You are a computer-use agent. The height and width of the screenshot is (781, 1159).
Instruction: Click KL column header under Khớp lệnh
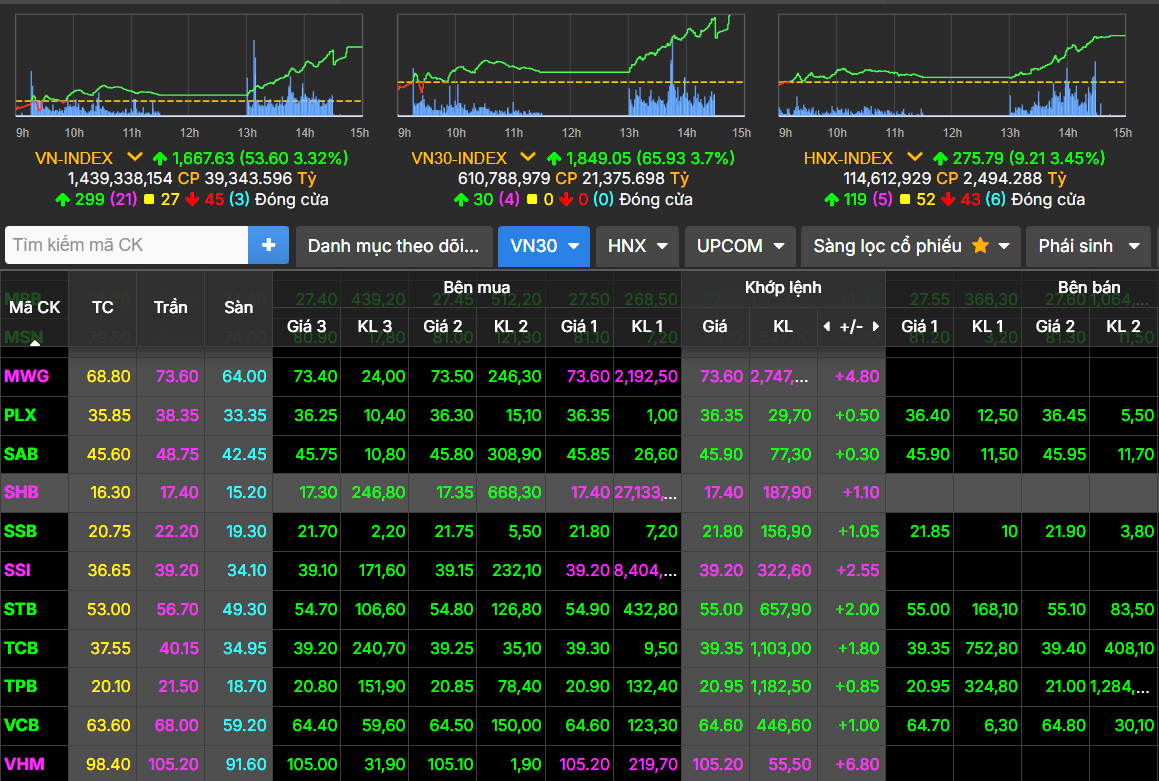[x=784, y=326]
